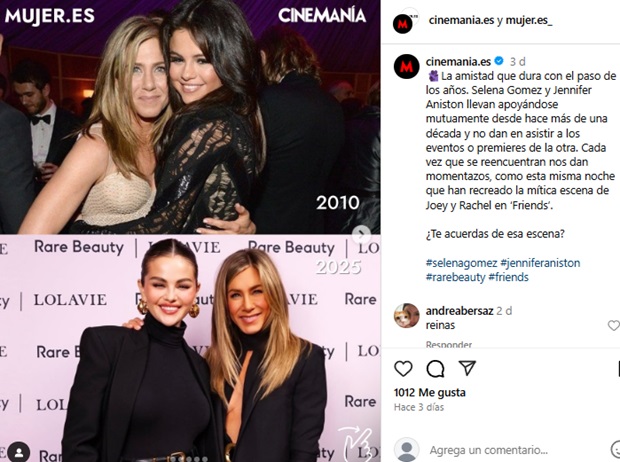Open andreabersaz's avatar

click(x=406, y=316)
